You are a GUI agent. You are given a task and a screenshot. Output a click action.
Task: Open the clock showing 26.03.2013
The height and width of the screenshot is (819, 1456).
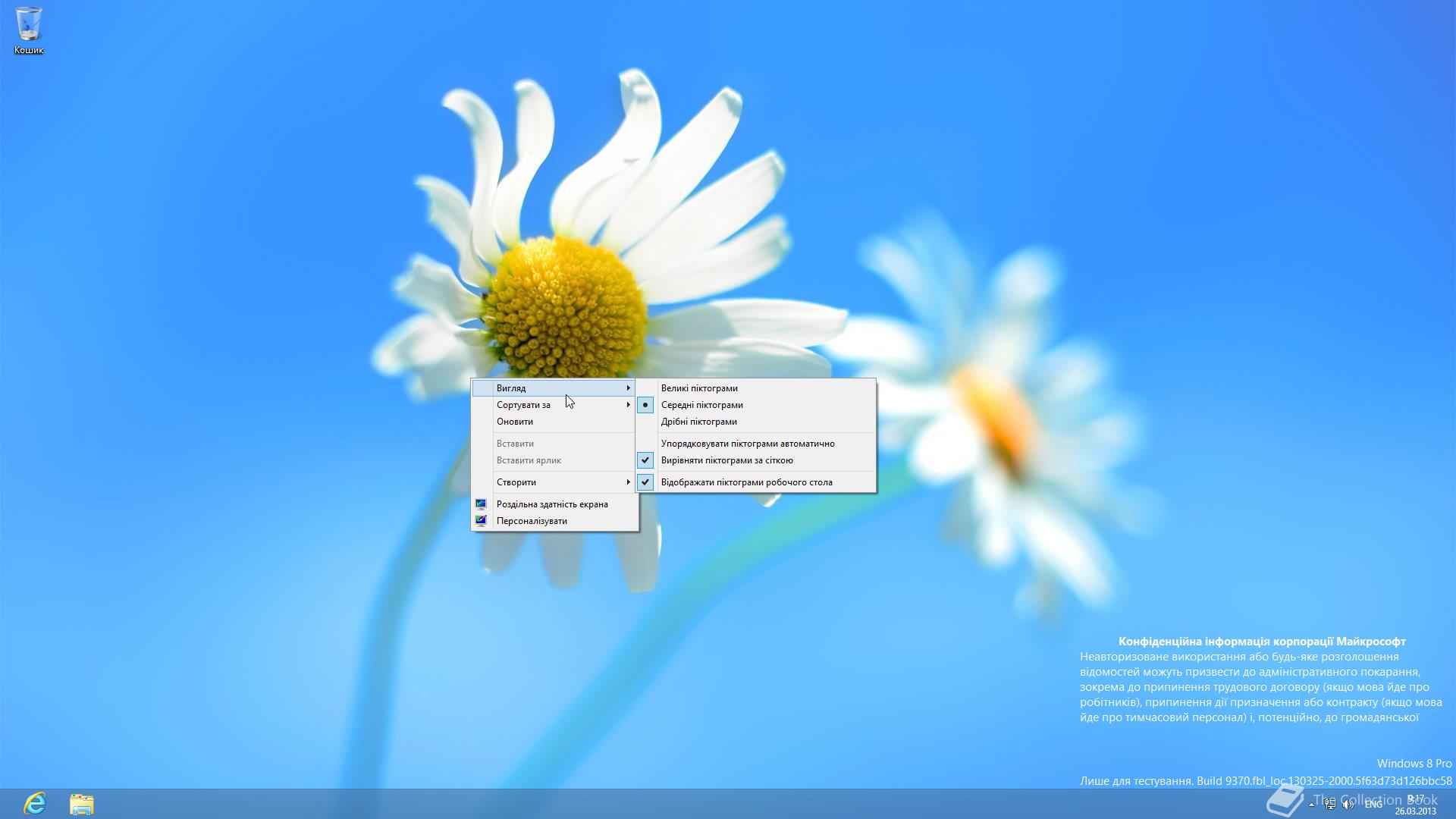click(1415, 805)
